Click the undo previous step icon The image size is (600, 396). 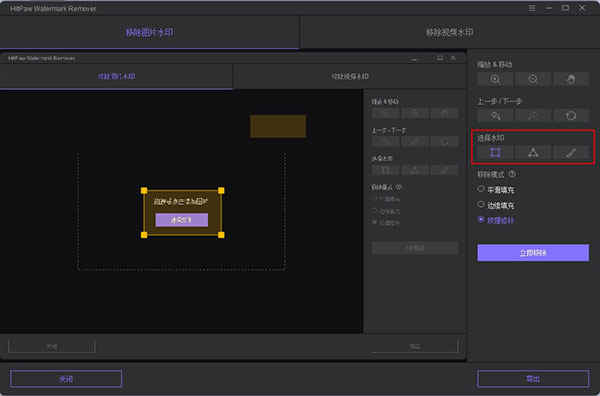pos(495,116)
